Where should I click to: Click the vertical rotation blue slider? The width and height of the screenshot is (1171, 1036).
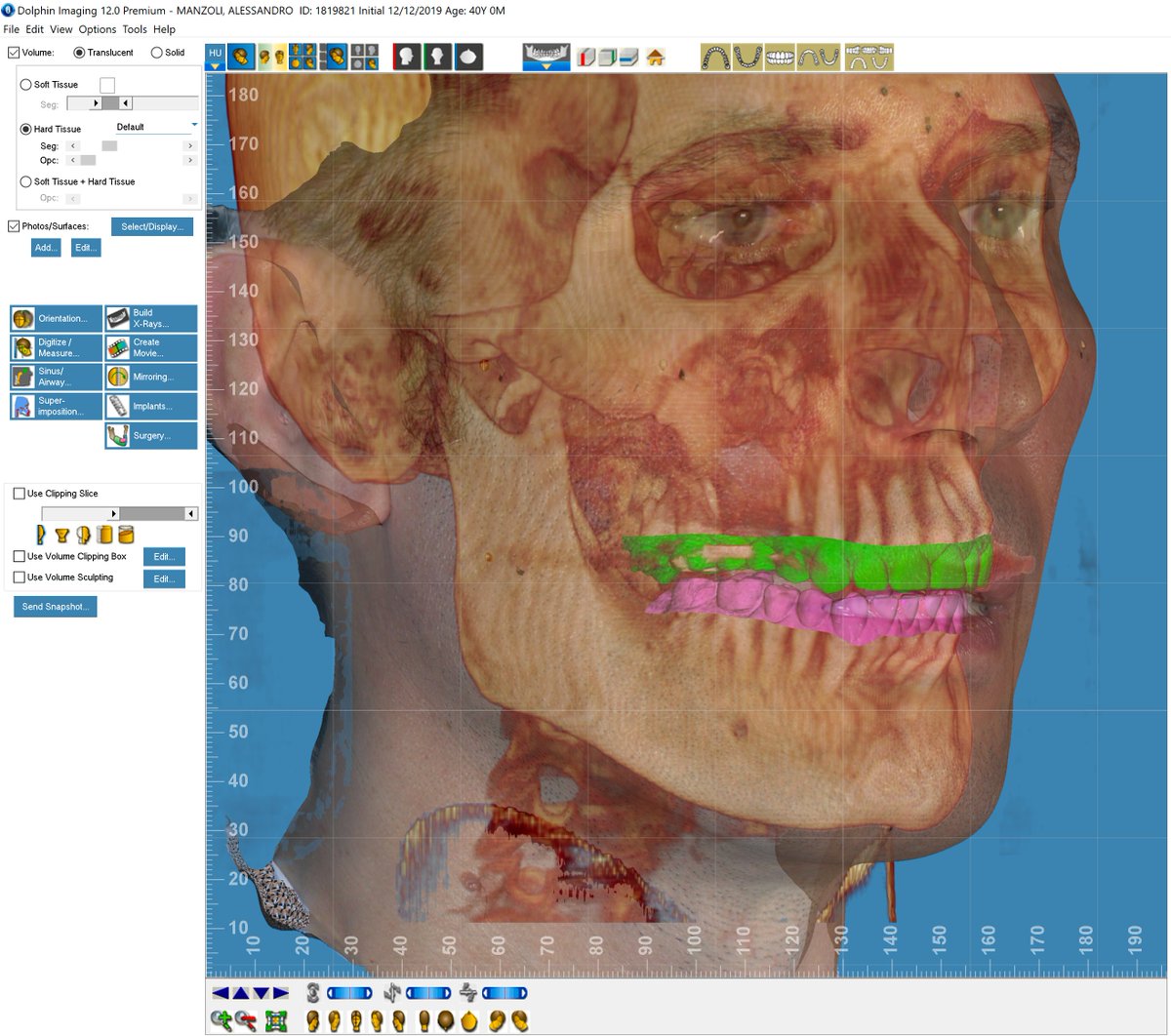(349, 993)
